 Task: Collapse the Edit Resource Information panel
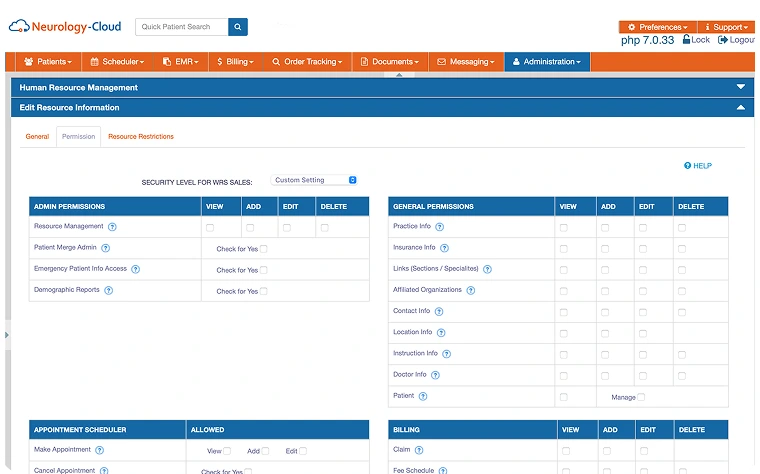coord(741,107)
